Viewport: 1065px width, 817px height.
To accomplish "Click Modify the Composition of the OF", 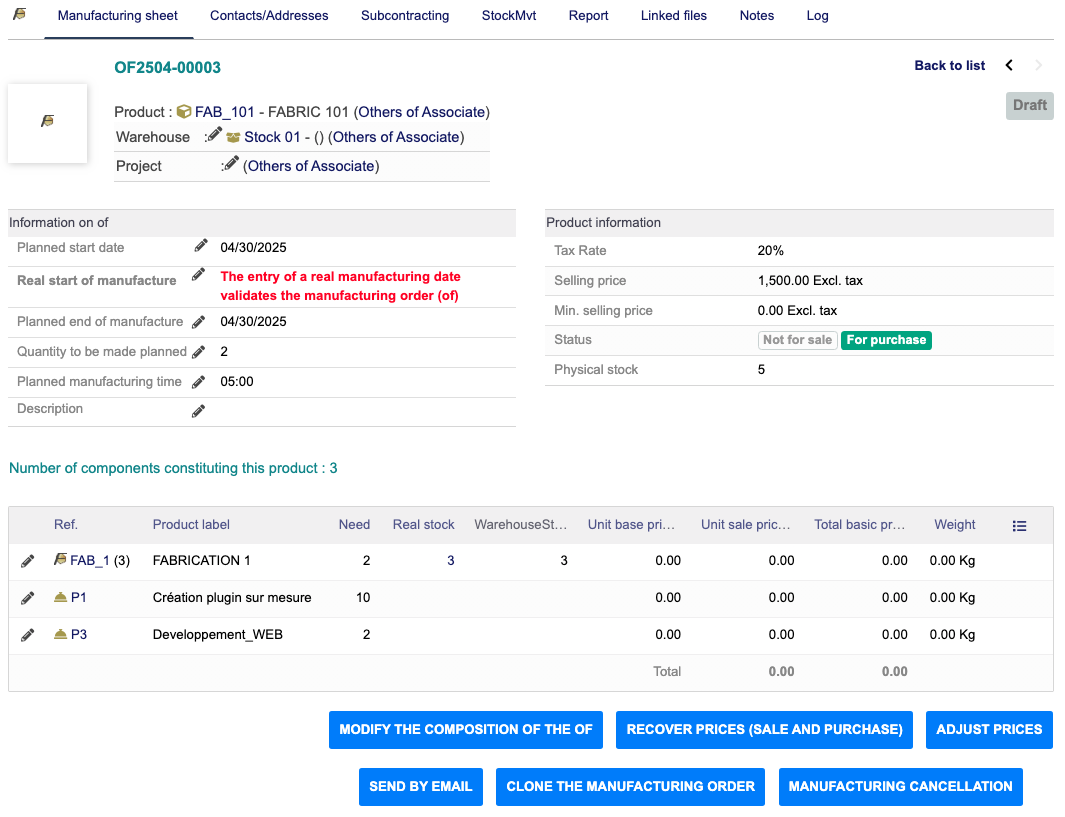I will point(466,730).
